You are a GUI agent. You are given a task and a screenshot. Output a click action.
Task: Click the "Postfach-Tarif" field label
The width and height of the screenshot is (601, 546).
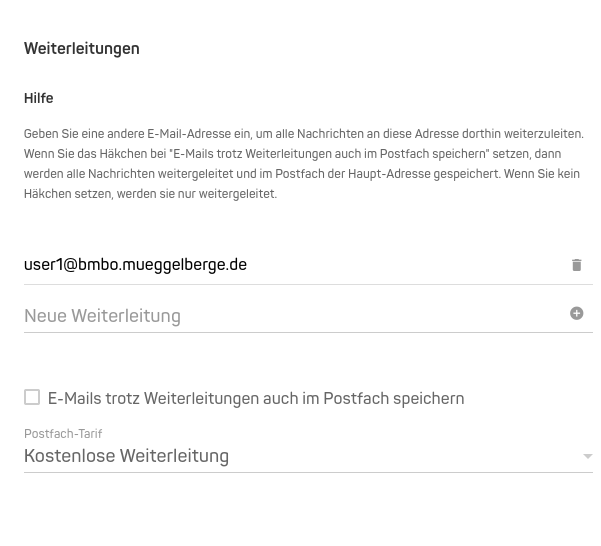coord(63,434)
